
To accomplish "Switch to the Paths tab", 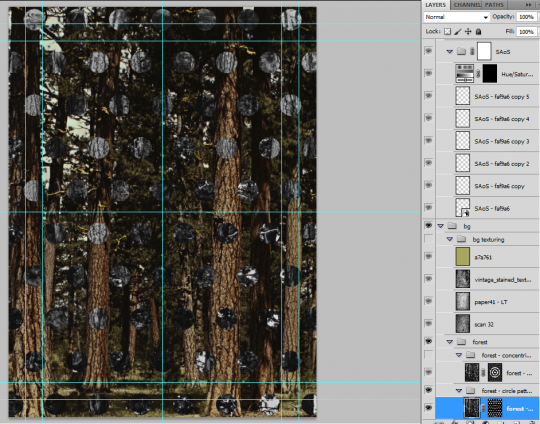I will pyautogui.click(x=494, y=5).
